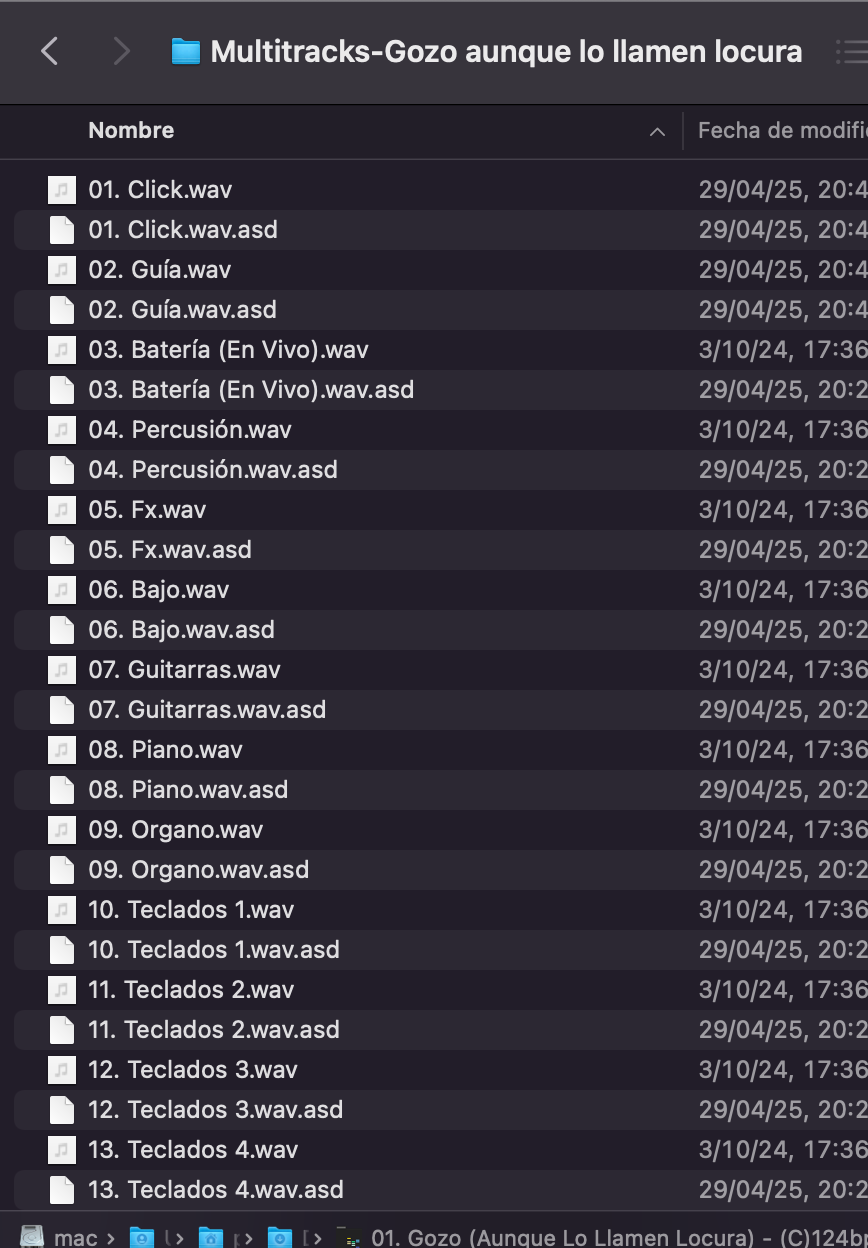Select 07. Guitarras.wav.asd file
This screenshot has width=868, height=1248.
441,710
